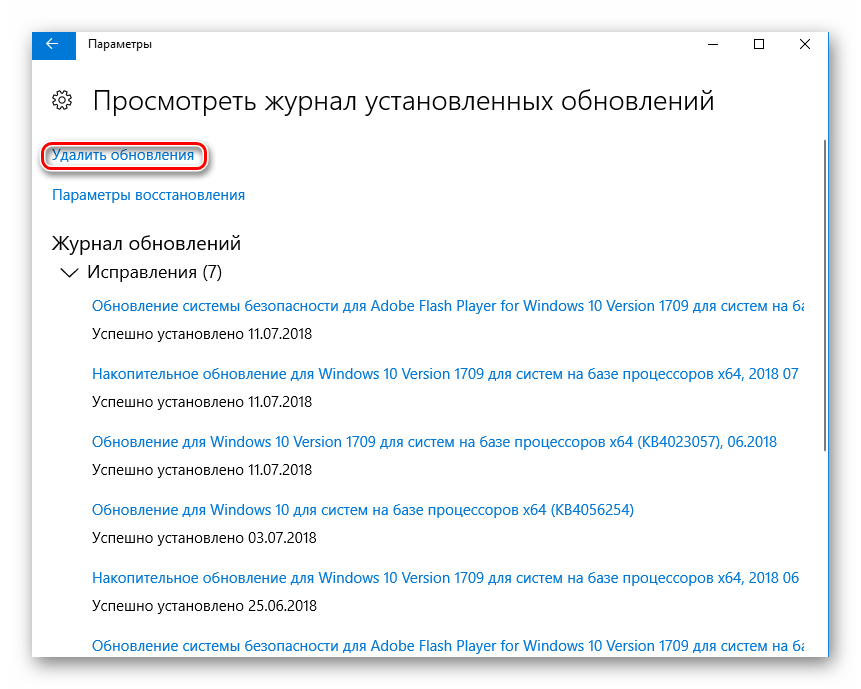Select the KB4023057 update link
This screenshot has width=861, height=689.
434,442
